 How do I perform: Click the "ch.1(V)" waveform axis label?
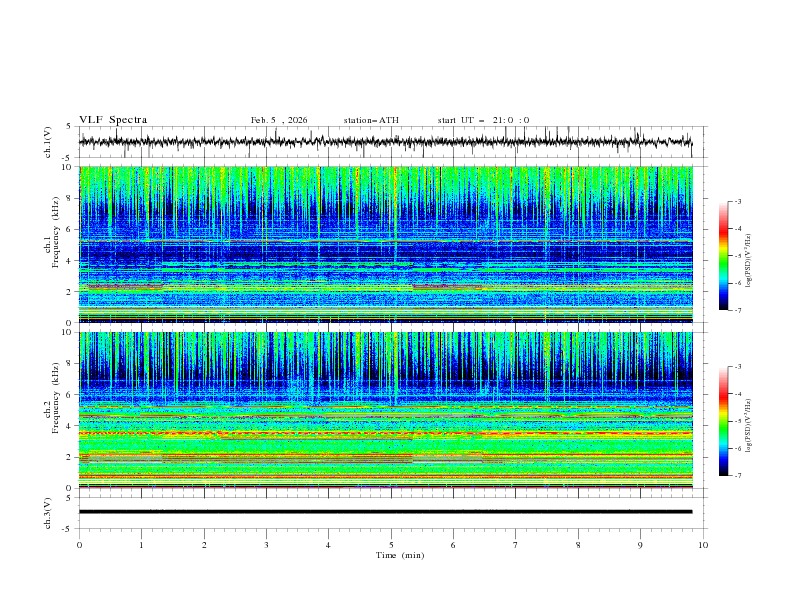point(48,142)
